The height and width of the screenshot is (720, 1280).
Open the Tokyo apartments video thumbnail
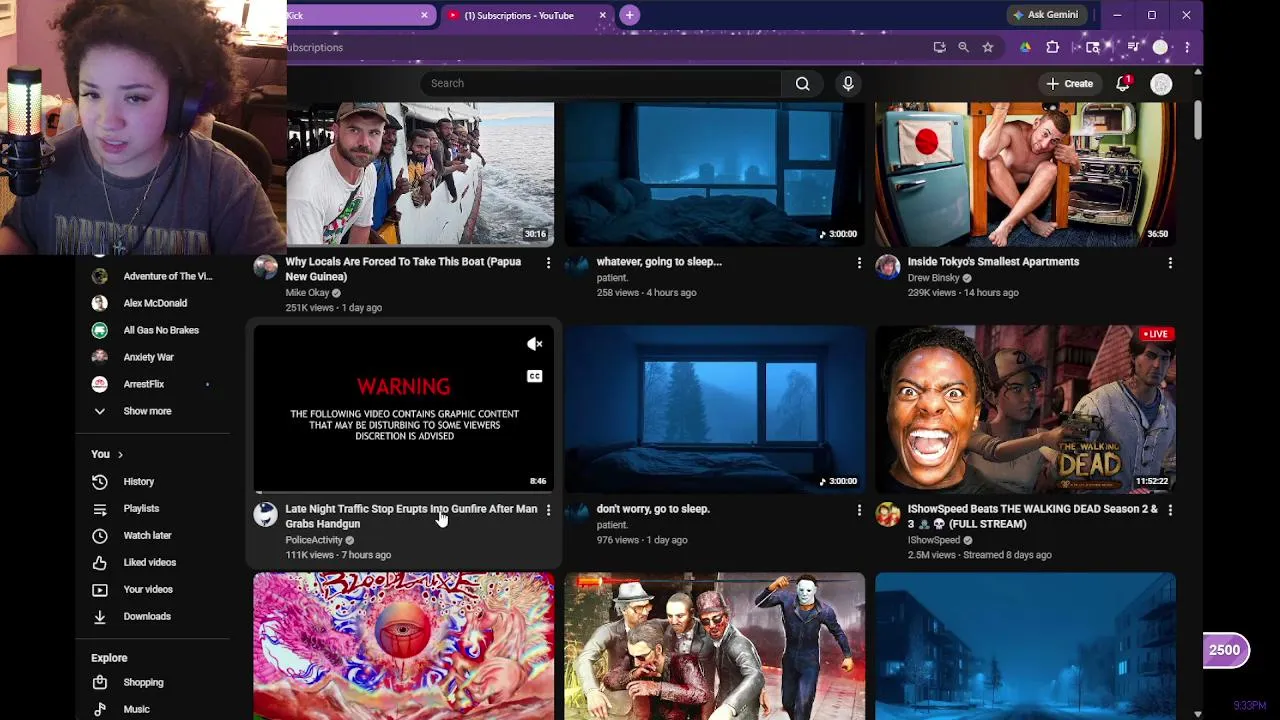(x=1026, y=174)
